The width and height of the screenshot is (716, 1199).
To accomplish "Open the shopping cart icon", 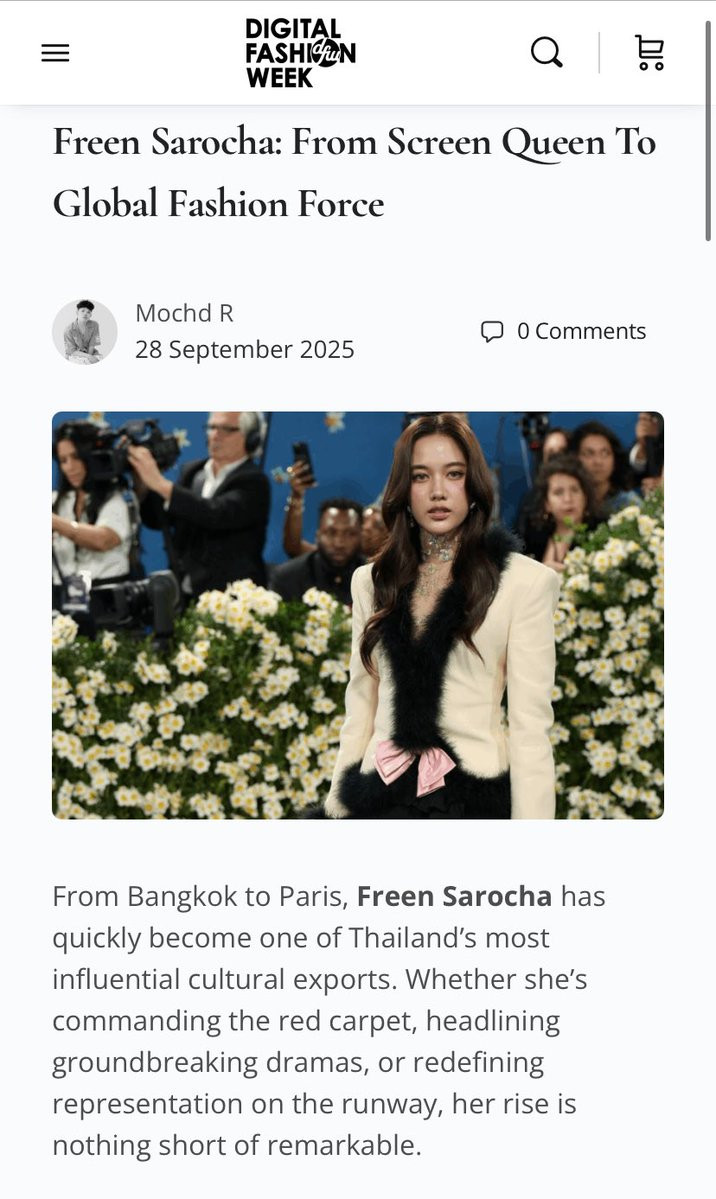I will coord(649,53).
